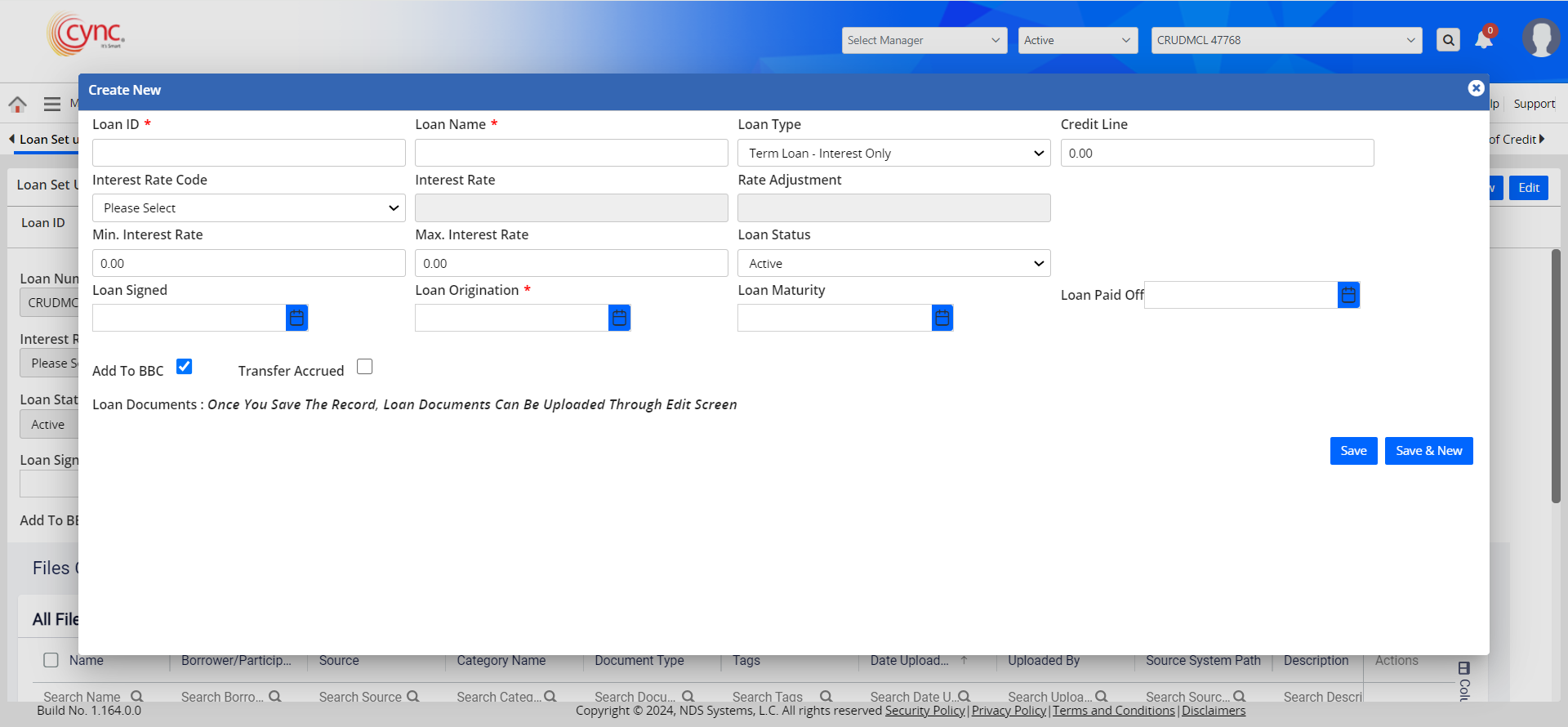Tick the select-all checkbox beside Name column
This screenshot has width=1568, height=727.
[x=51, y=660]
